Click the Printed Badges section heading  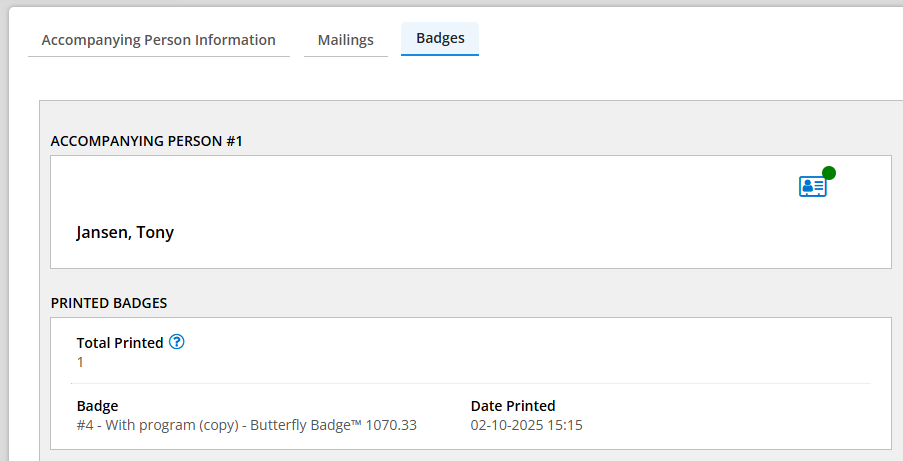(x=108, y=302)
